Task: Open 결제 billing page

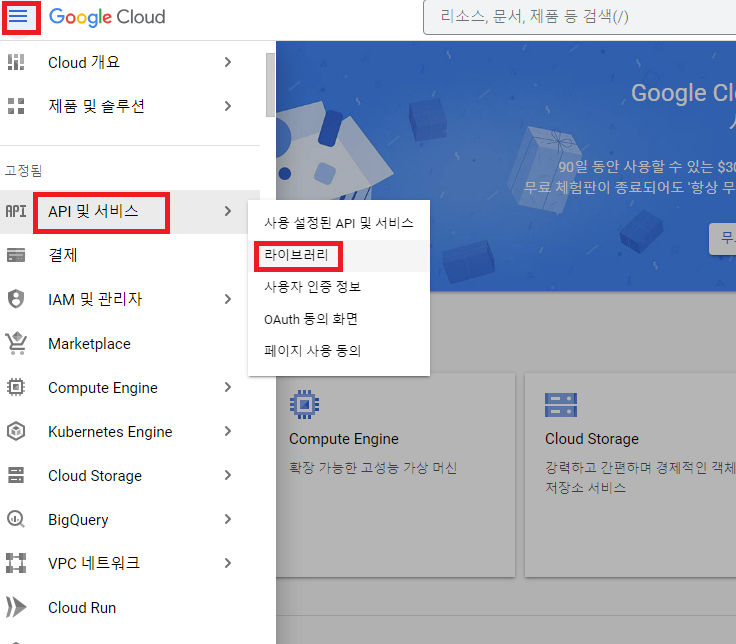Action: [63, 255]
